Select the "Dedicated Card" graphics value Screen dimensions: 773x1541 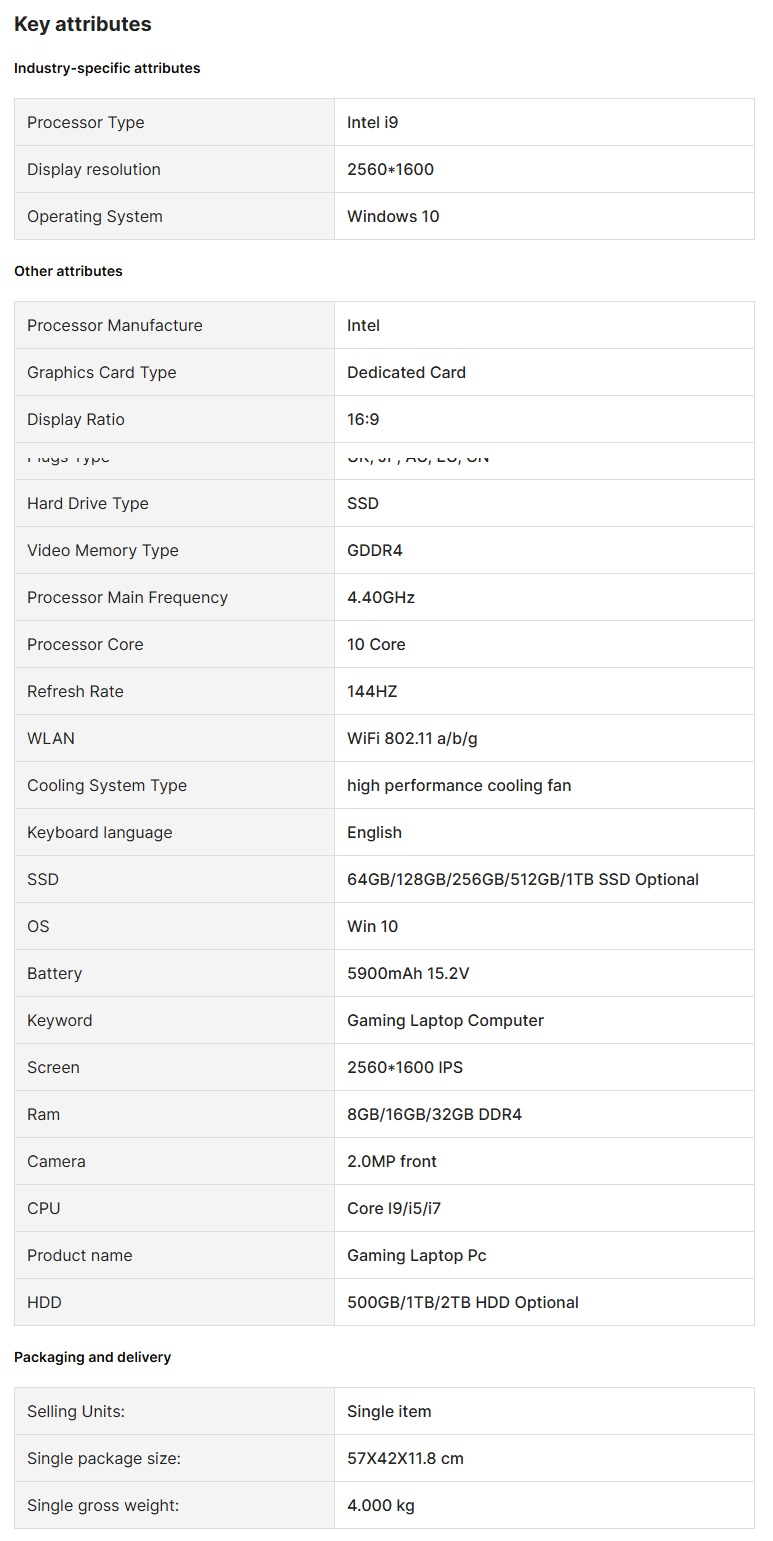(406, 372)
